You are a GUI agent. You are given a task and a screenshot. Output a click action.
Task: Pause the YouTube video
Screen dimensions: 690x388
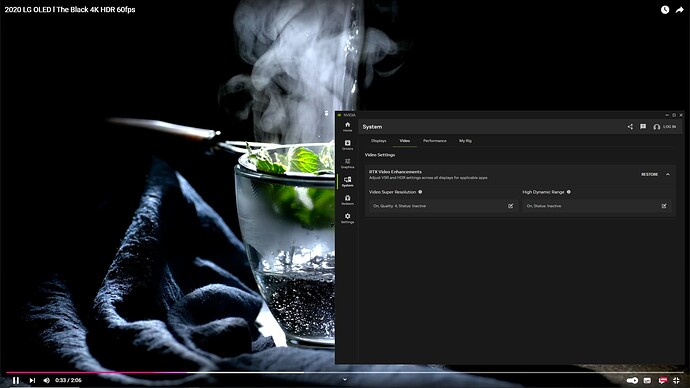point(15,380)
